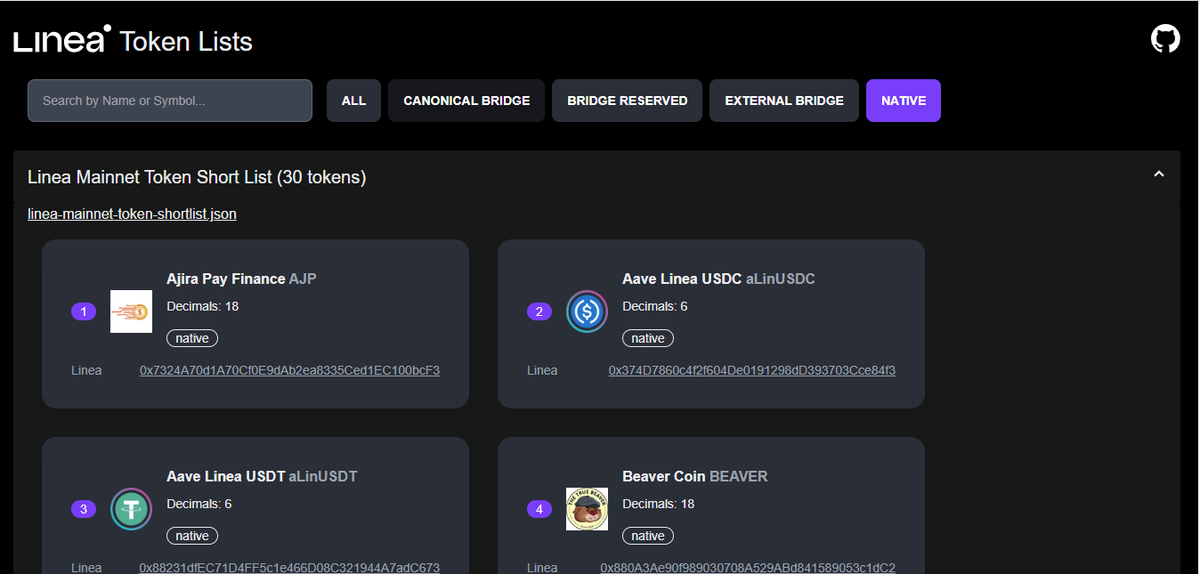Click the Beaver Coin token logo
The height and width of the screenshot is (574, 1200).
click(x=587, y=509)
